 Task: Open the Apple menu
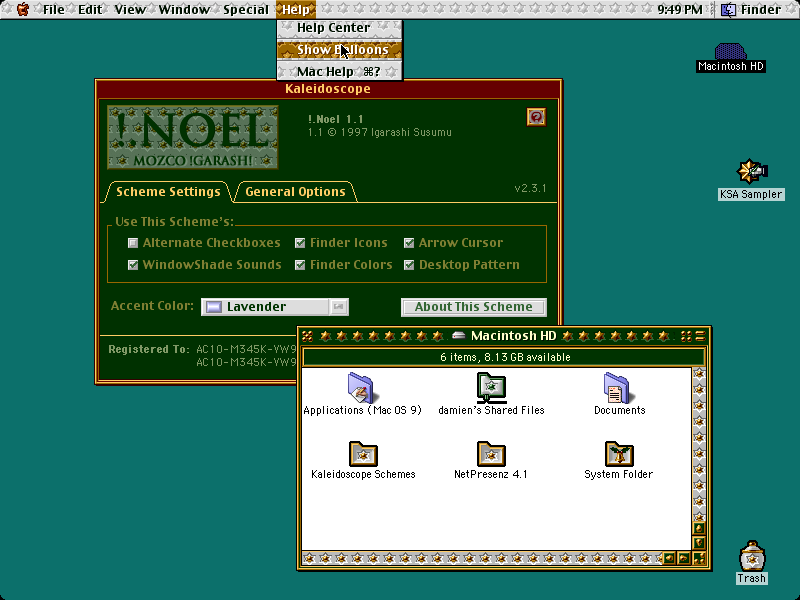pos(22,9)
